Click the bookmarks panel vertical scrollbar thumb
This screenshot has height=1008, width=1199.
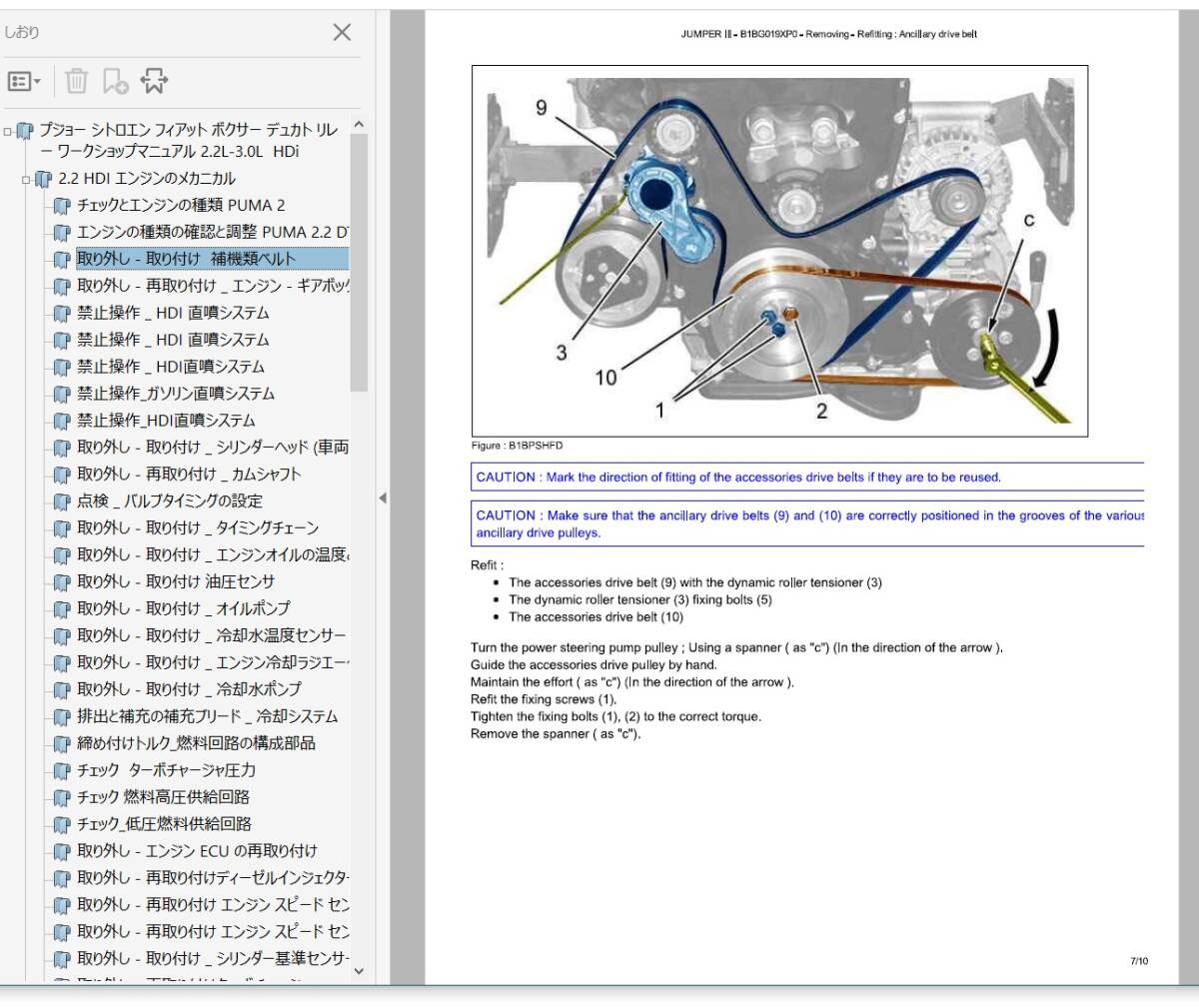[x=360, y=263]
